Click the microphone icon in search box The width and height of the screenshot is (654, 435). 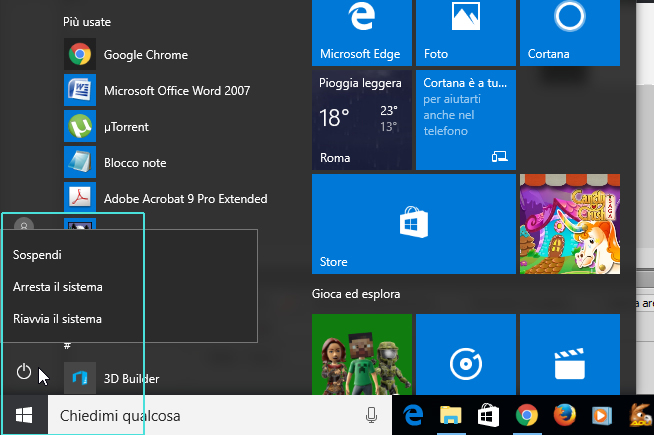point(371,415)
